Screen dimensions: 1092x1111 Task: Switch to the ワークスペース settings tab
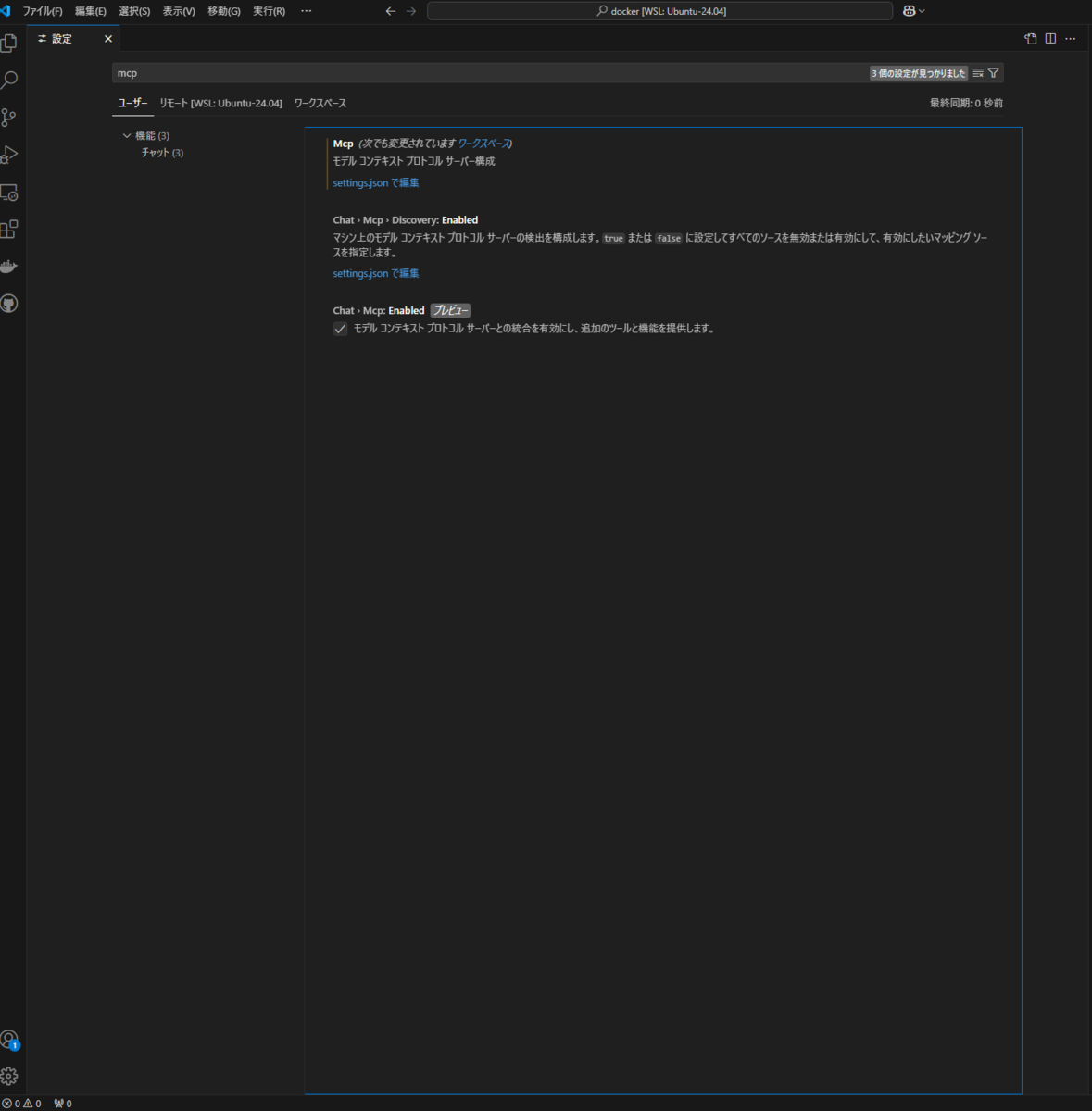319,103
